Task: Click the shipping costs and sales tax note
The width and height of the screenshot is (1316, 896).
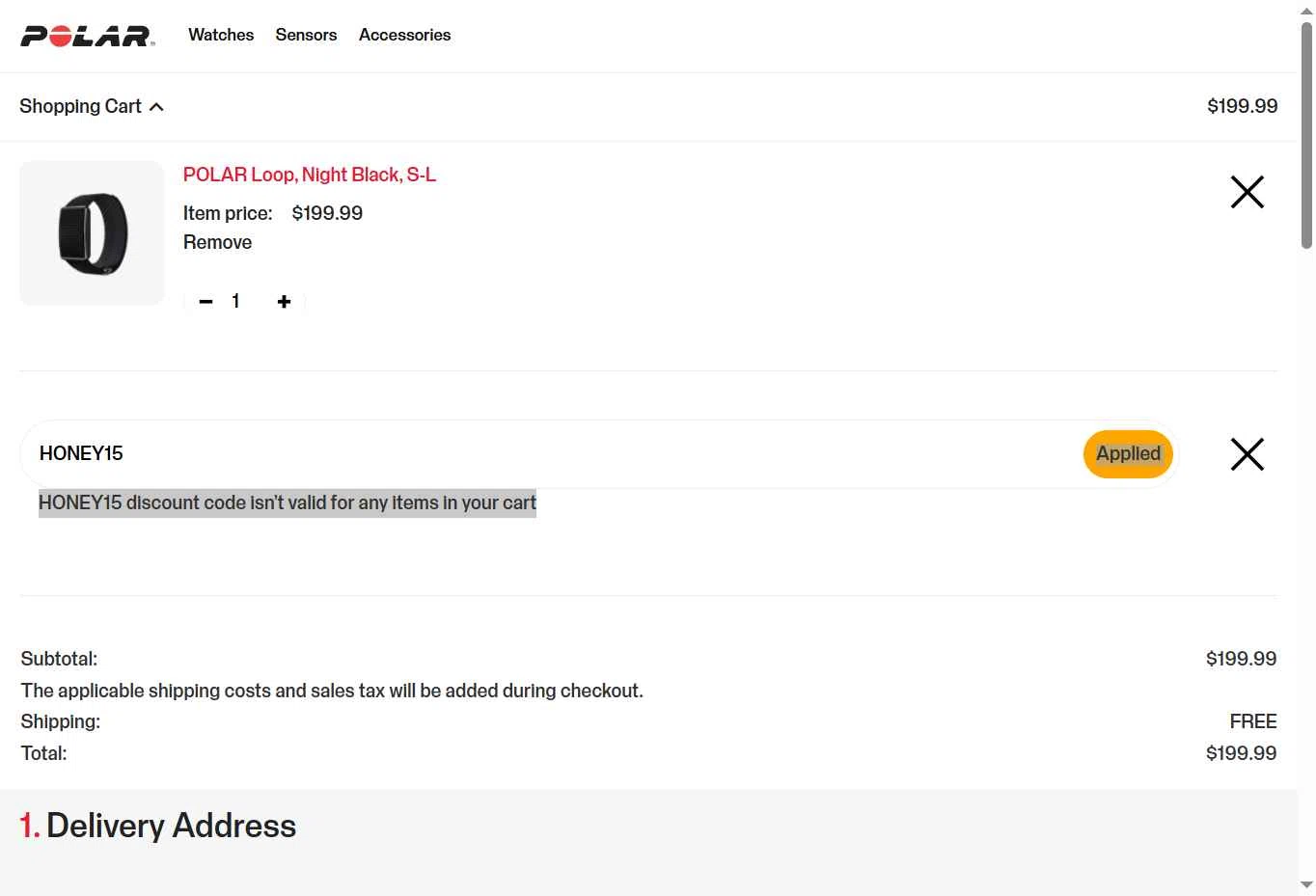Action: tap(332, 691)
